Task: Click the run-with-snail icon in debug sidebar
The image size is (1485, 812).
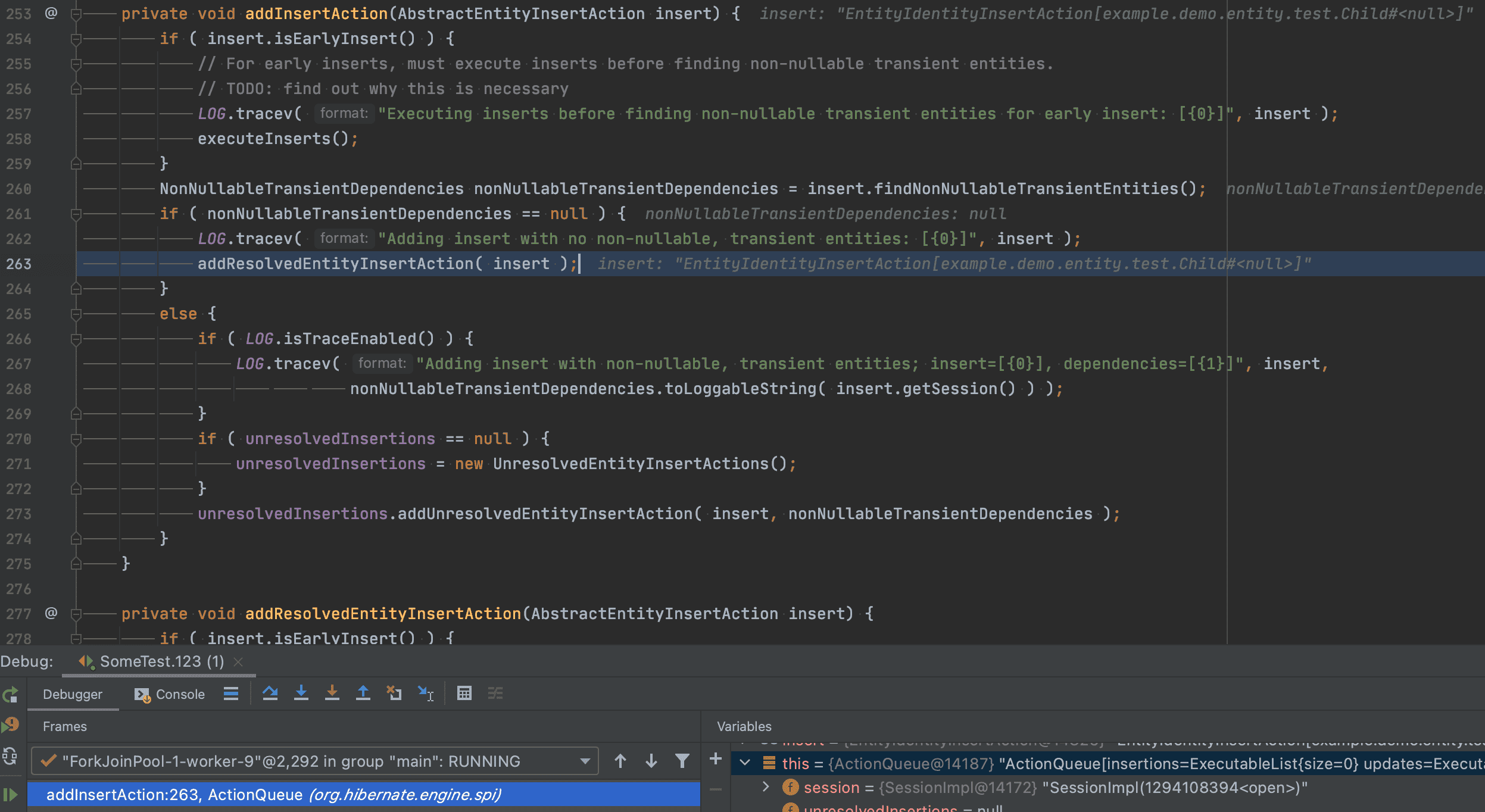Action: pos(10,725)
